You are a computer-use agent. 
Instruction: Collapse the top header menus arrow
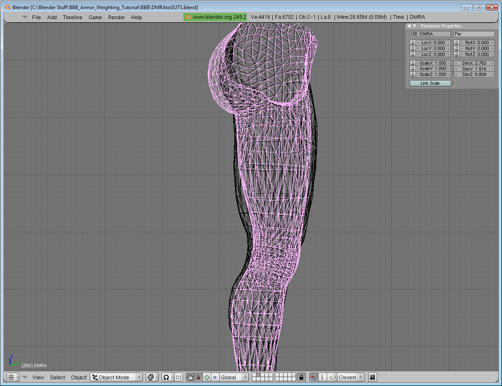pyautogui.click(x=24, y=17)
